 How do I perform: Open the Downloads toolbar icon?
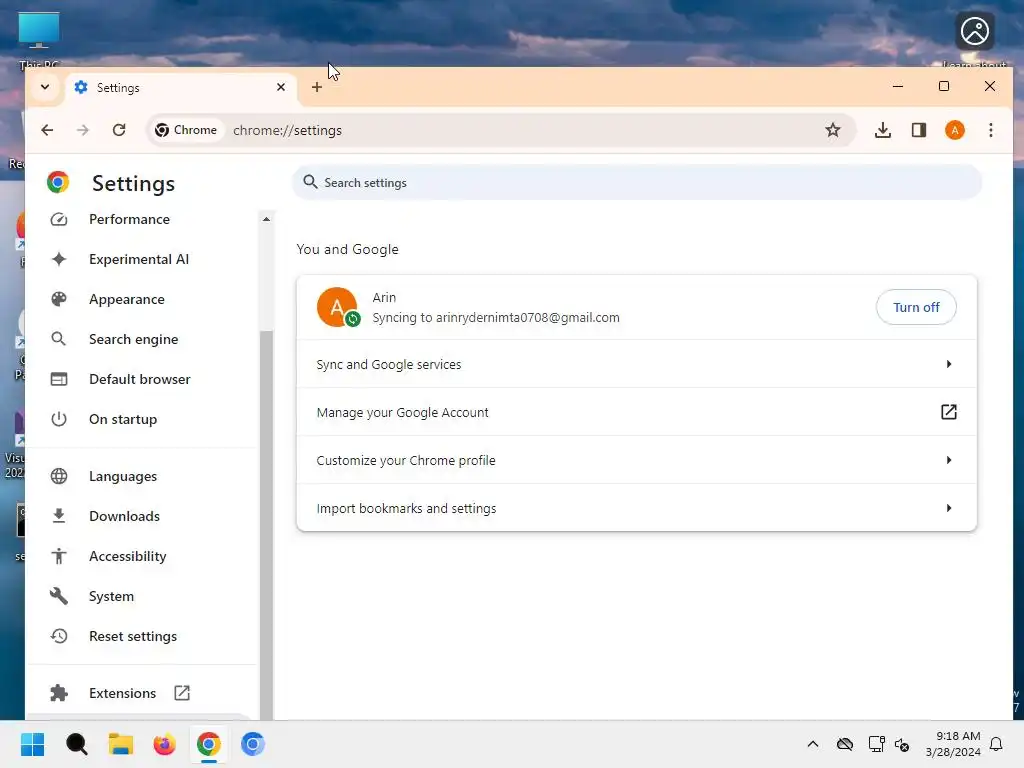(x=882, y=130)
